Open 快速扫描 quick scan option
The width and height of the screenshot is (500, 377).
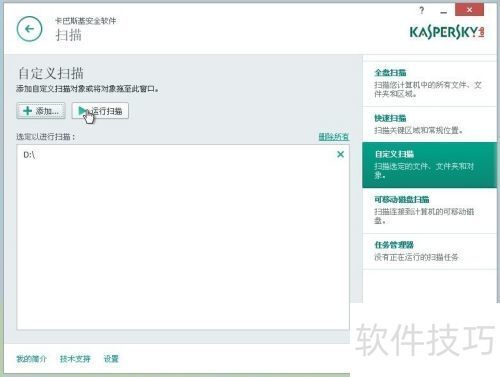click(x=429, y=124)
